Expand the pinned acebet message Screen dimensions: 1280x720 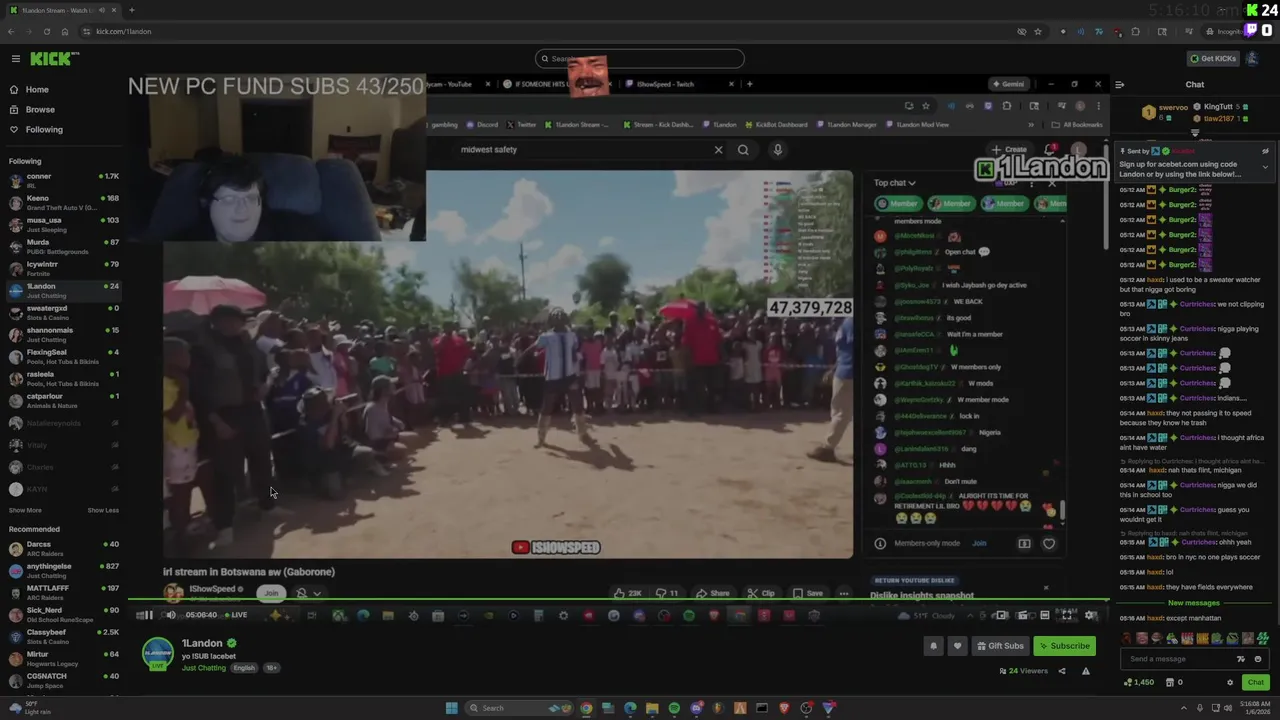click(1265, 167)
